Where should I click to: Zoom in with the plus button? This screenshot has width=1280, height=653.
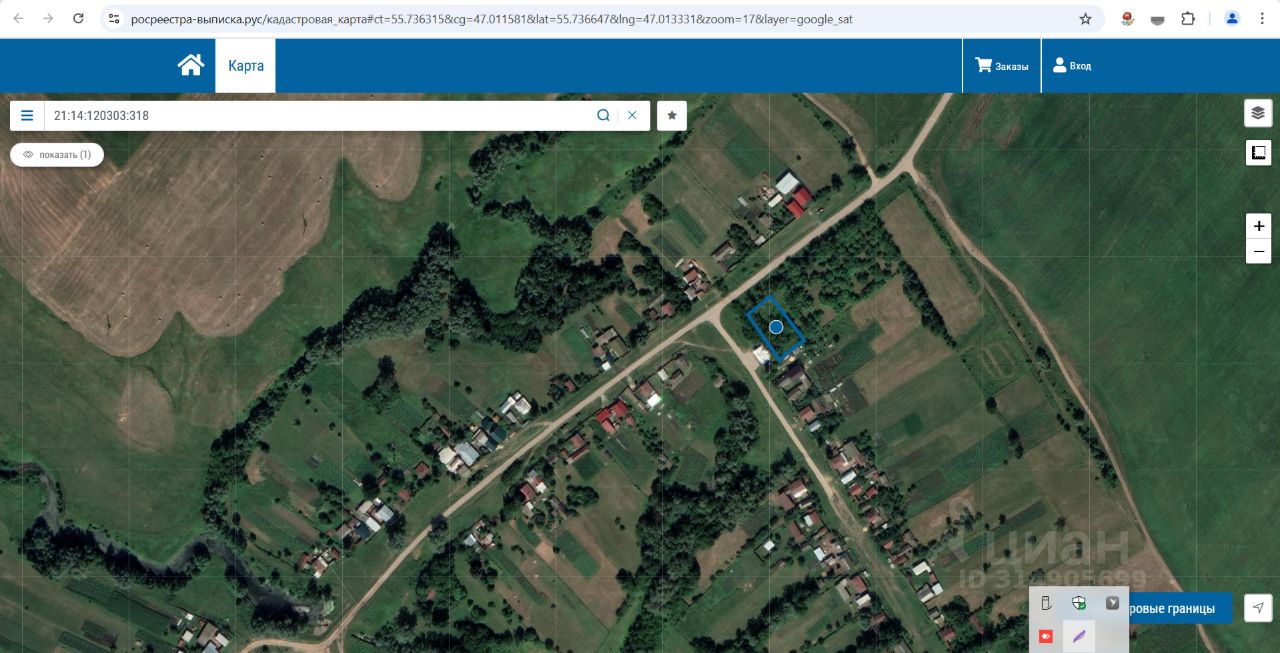tap(1258, 225)
